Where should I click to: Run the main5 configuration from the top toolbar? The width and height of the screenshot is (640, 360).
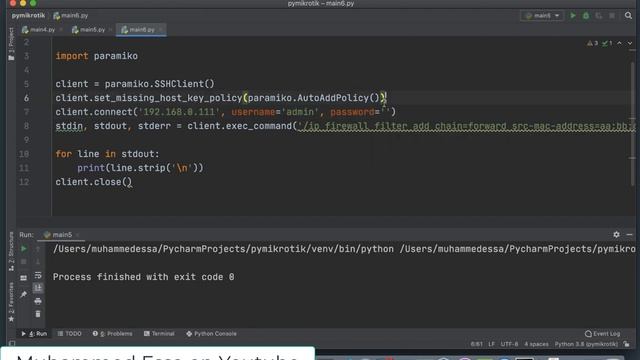click(573, 16)
